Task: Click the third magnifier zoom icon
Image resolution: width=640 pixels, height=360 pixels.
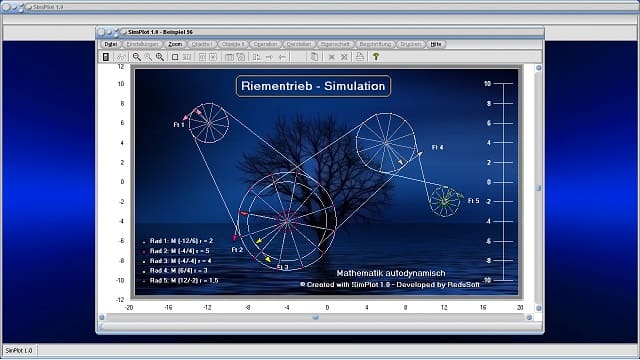Action: tap(160, 57)
